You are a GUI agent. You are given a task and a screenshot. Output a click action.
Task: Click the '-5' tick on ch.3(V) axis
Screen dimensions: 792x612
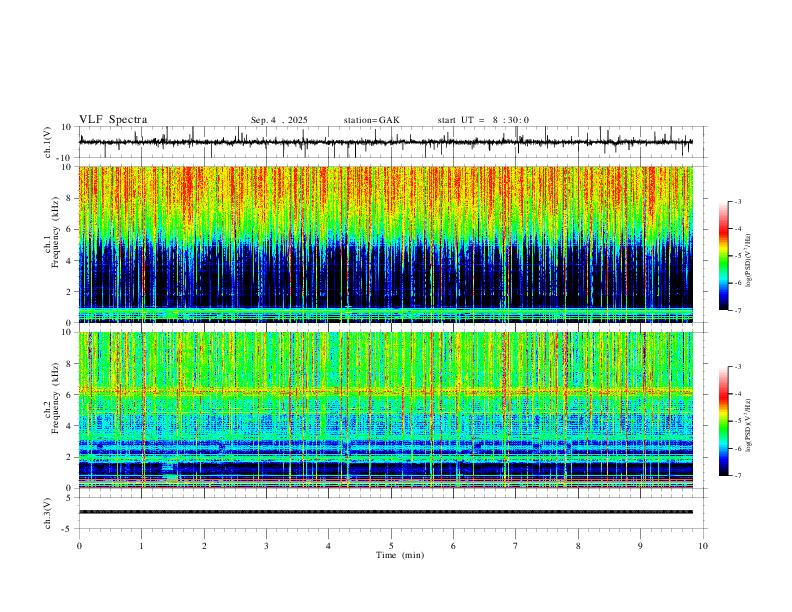[x=68, y=529]
